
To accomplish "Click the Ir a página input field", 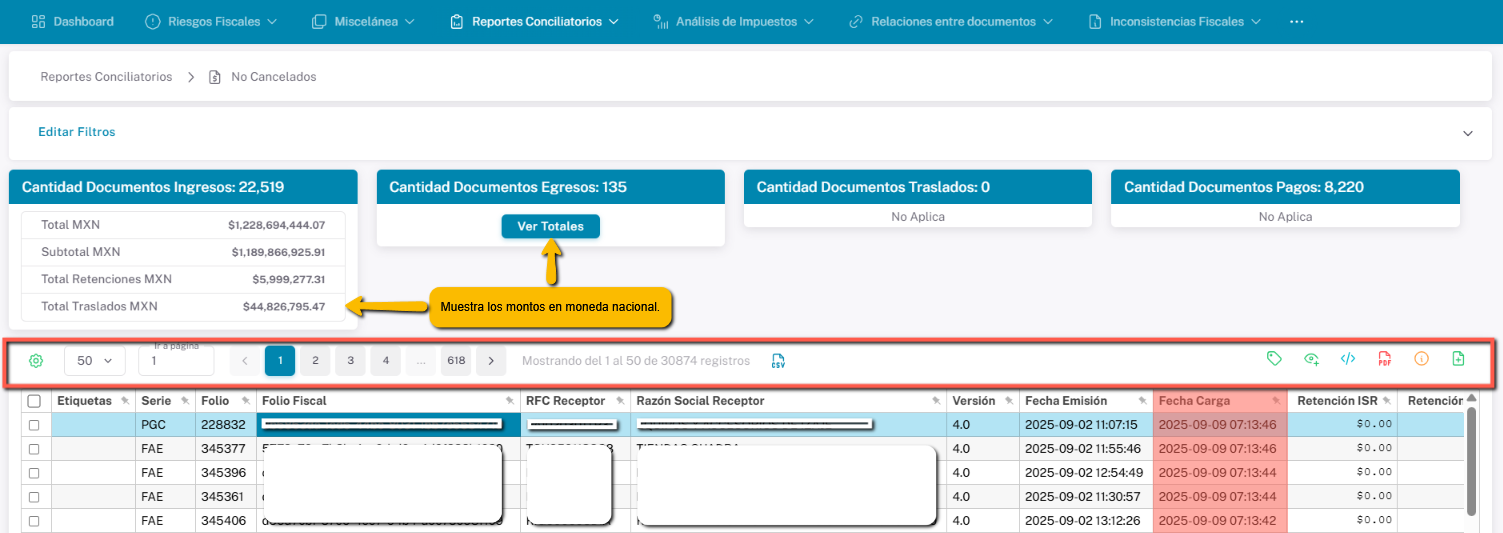I will point(176,362).
